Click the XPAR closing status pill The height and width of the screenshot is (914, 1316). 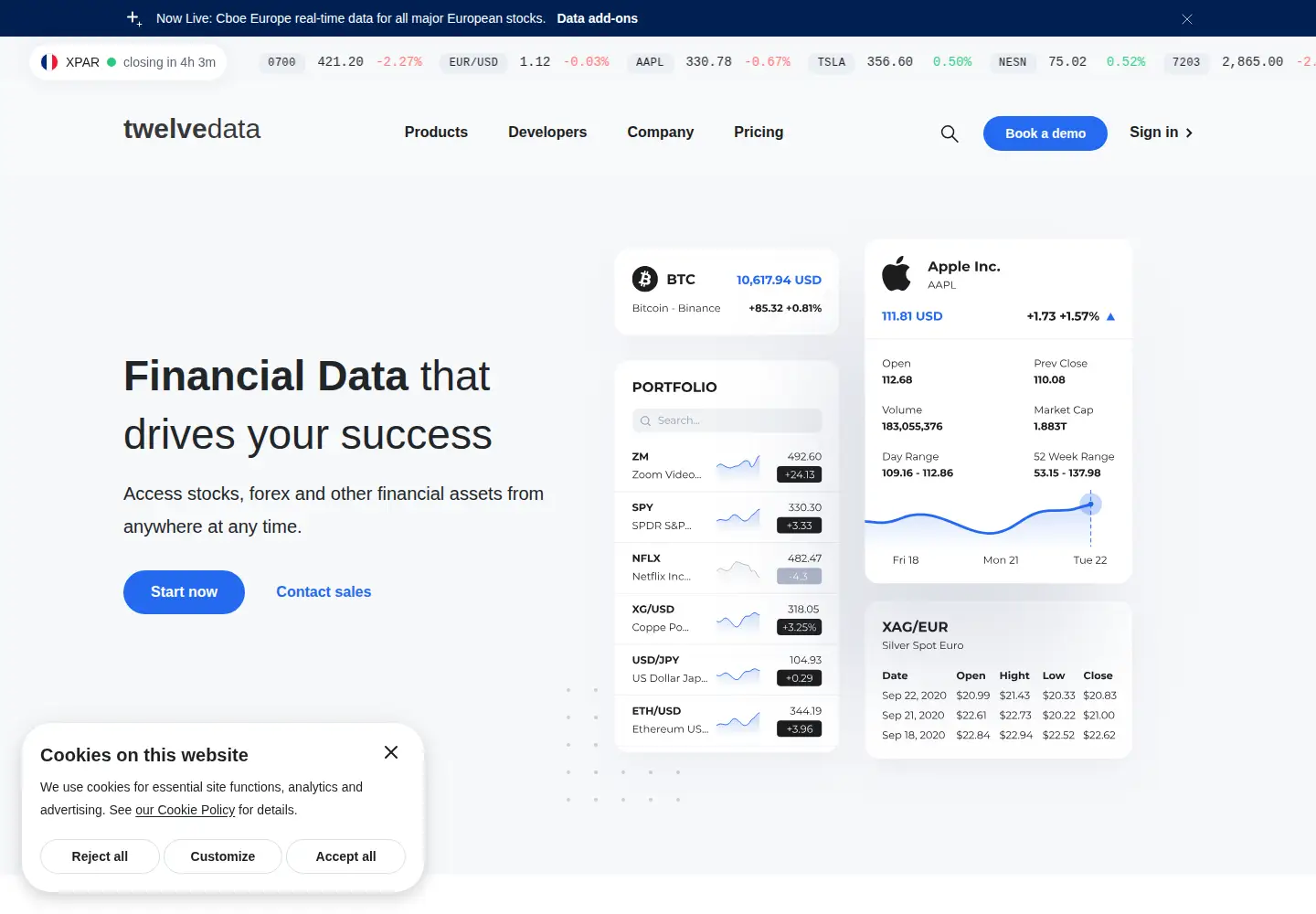[128, 62]
